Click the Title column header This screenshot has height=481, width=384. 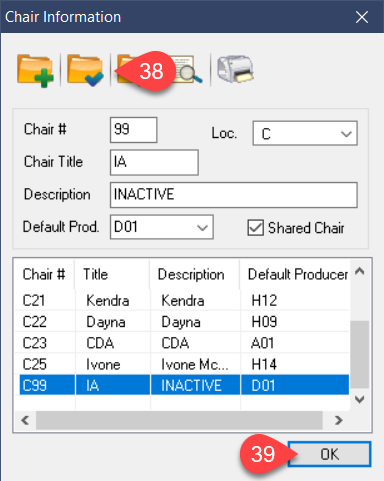point(112,275)
